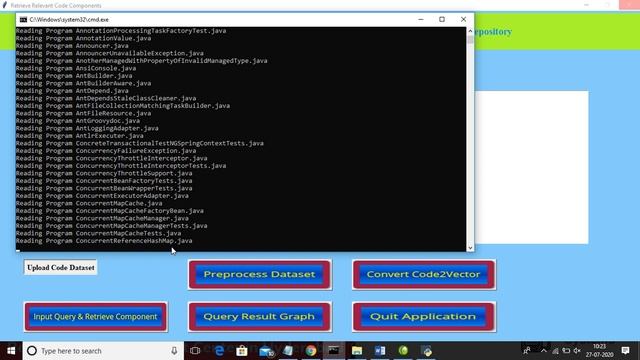
Task: Minimize the cmd.exe window
Action: [421, 19]
